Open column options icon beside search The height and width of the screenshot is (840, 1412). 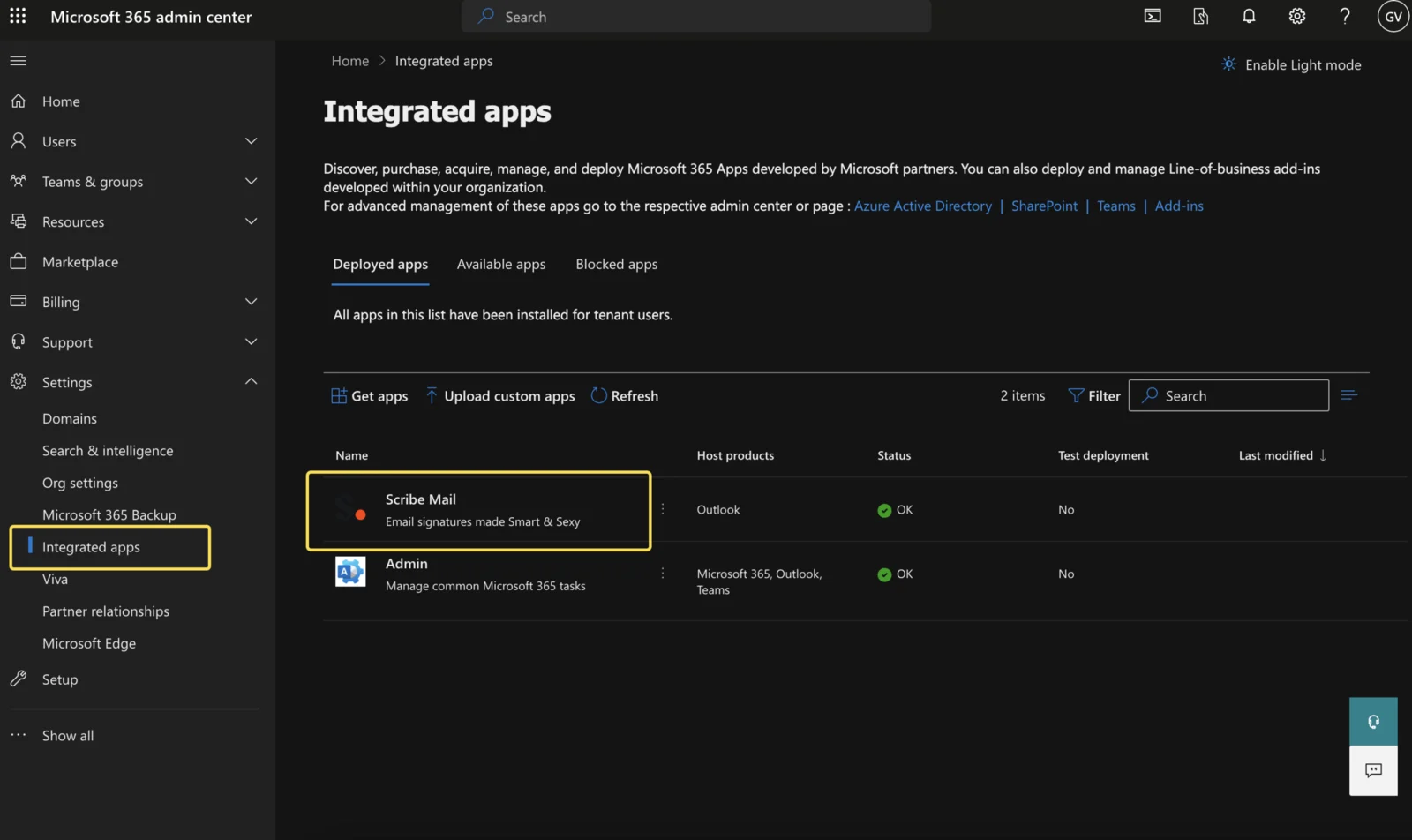click(x=1349, y=395)
